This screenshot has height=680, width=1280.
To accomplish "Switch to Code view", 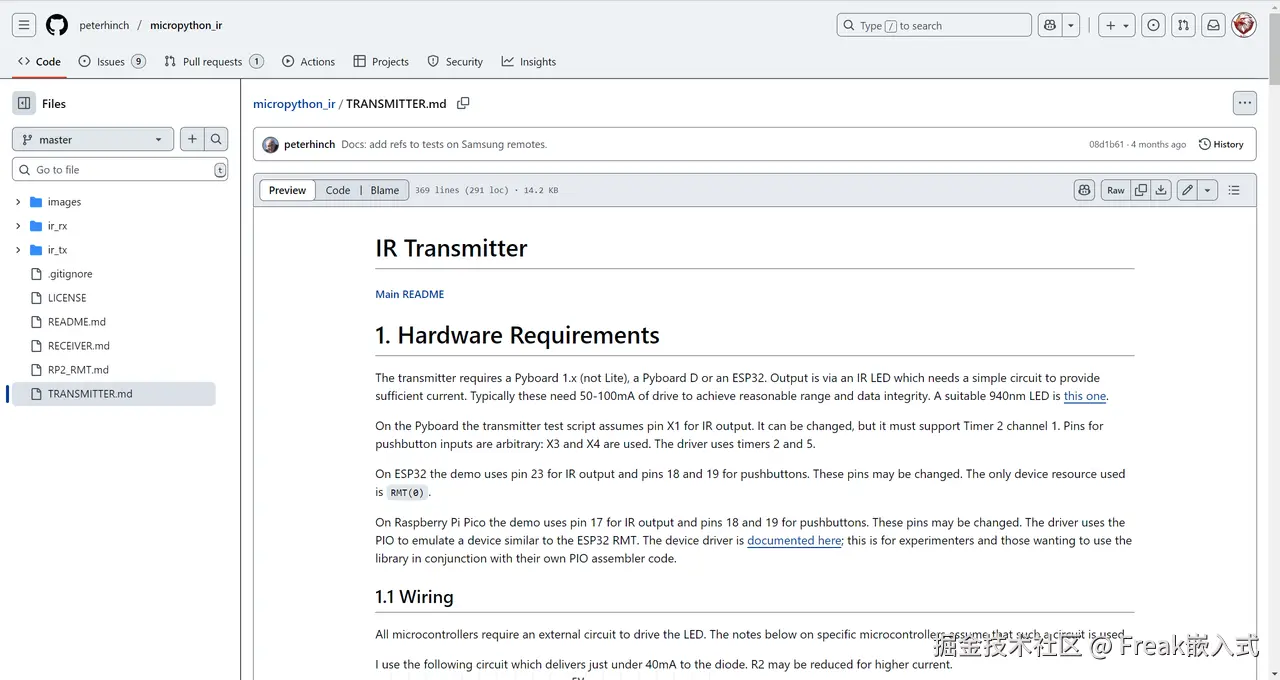I will pyautogui.click(x=338, y=190).
